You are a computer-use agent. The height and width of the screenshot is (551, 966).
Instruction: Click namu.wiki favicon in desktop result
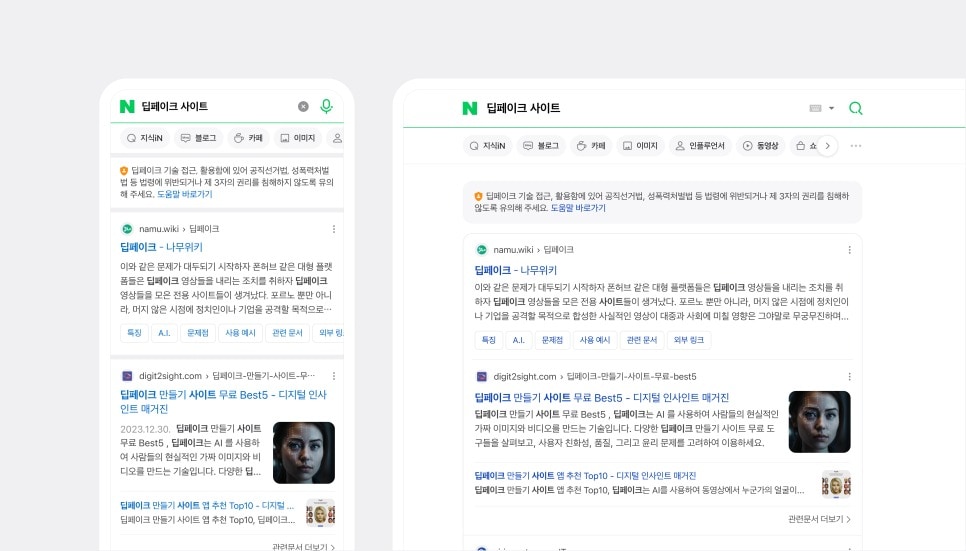(482, 250)
